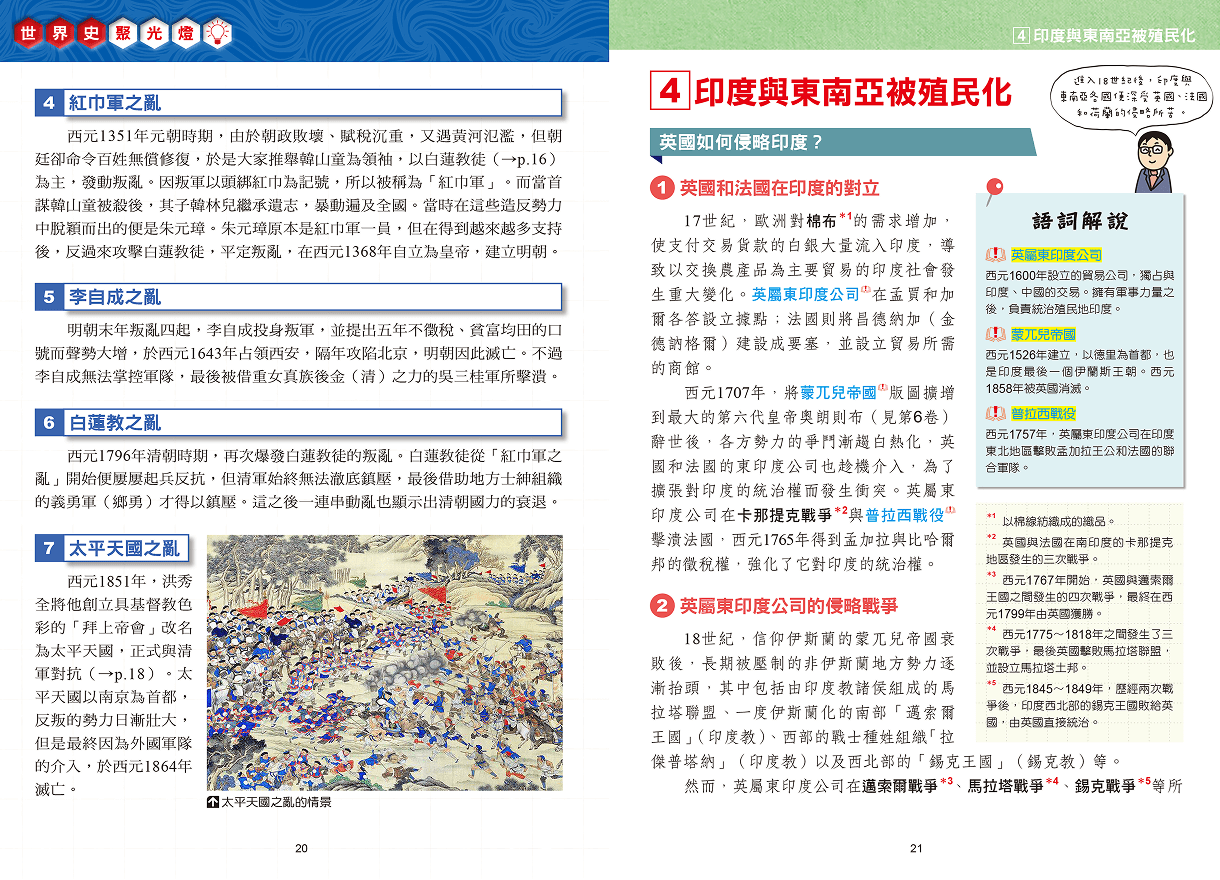Click footnote *5 starting 西元1845～1849年
This screenshot has width=1220, height=880.
(x=1079, y=704)
